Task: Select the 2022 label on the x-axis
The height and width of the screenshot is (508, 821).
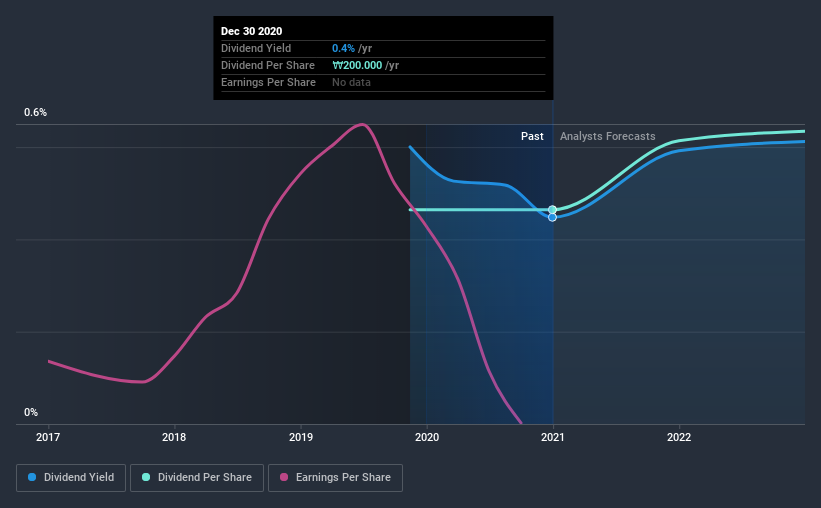Action: click(679, 437)
